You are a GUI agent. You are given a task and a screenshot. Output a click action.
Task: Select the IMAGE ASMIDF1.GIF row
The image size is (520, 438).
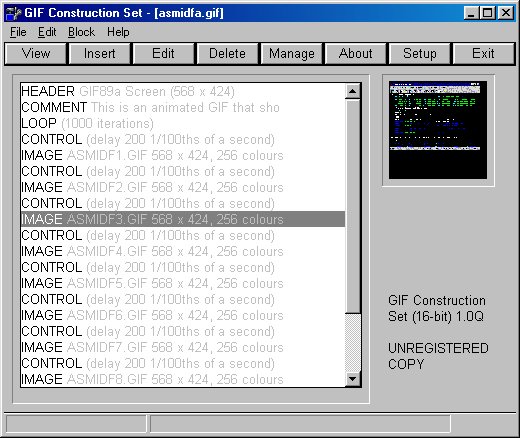point(183,155)
